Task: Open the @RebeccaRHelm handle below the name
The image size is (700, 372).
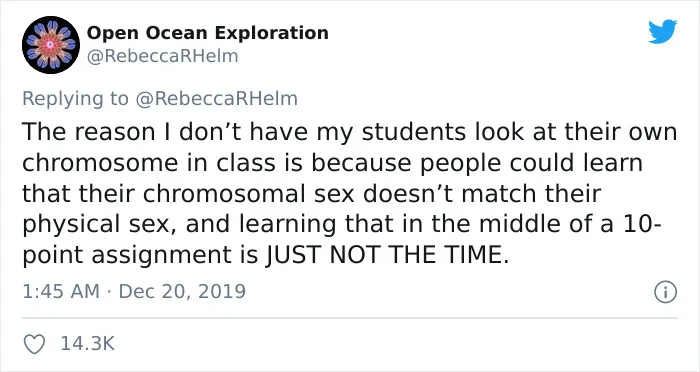Action: [x=162, y=57]
